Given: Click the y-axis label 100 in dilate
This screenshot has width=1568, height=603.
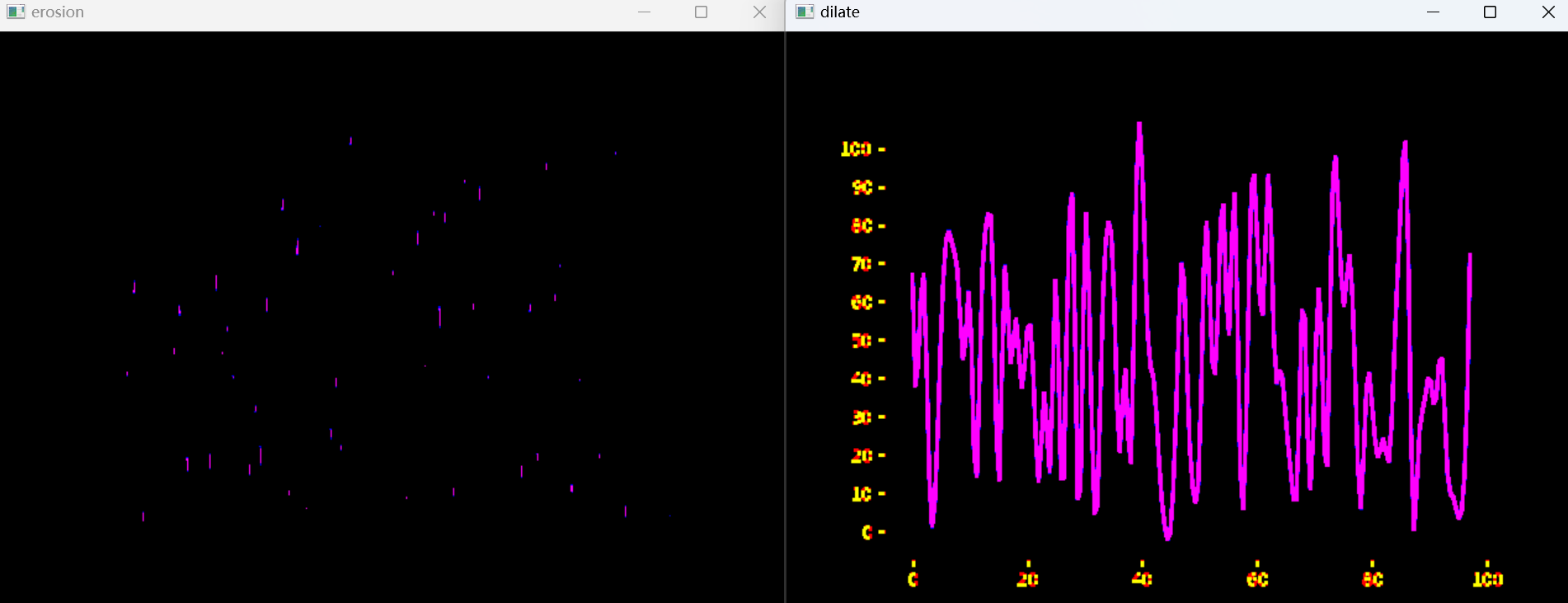Looking at the screenshot, I should pos(856,149).
